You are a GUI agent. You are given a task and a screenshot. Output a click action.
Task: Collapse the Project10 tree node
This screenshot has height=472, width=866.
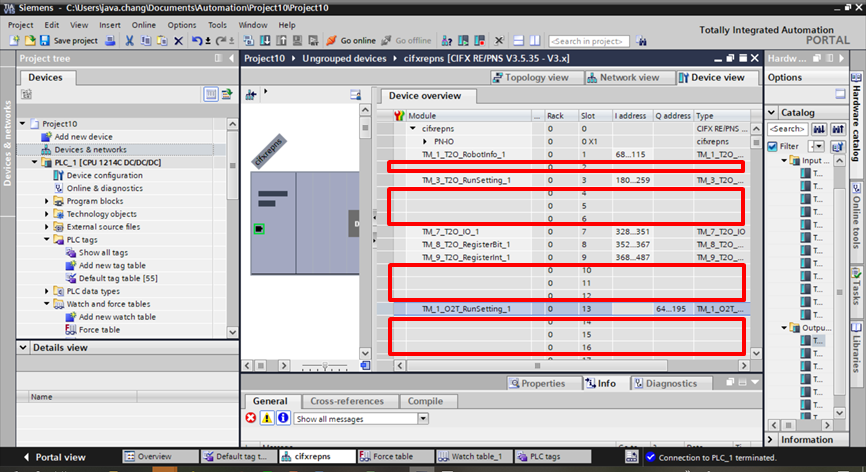click(x=23, y=124)
